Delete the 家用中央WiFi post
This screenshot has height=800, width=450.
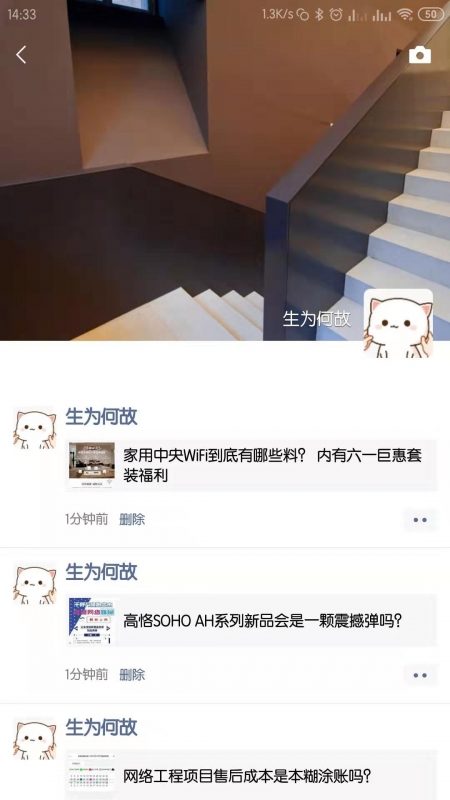point(132,519)
